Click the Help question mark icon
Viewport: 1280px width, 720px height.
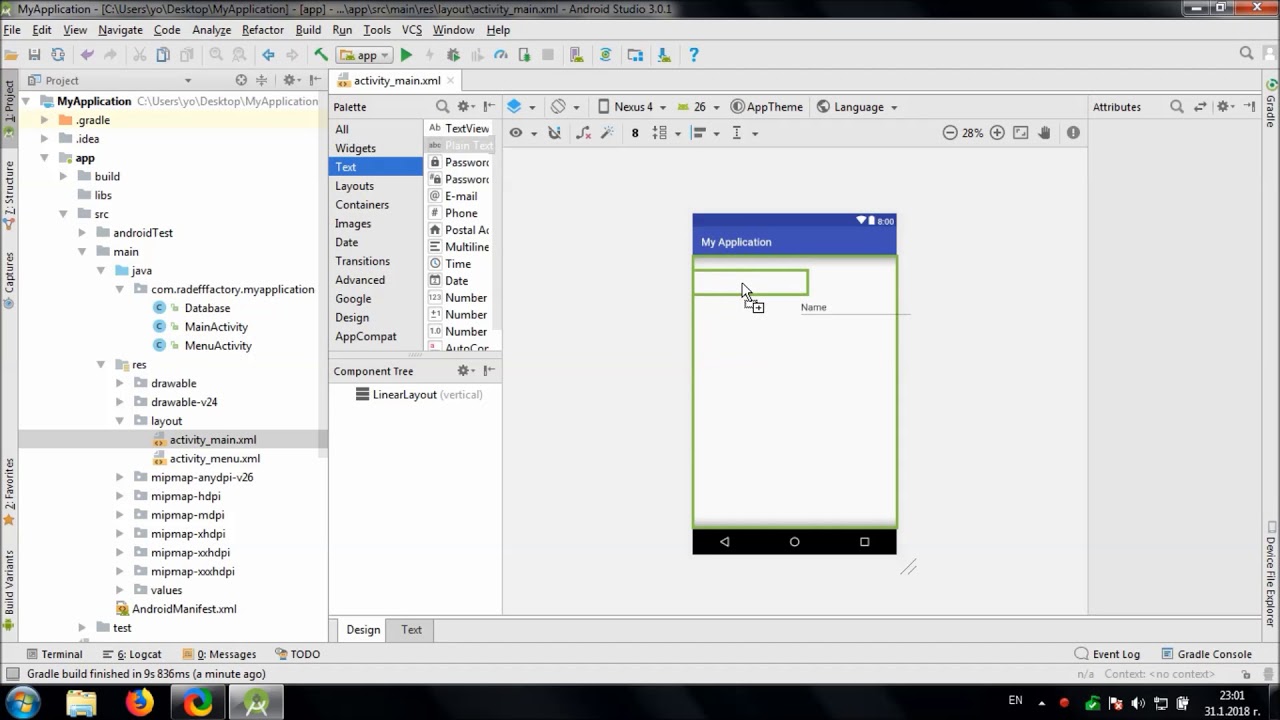point(694,55)
